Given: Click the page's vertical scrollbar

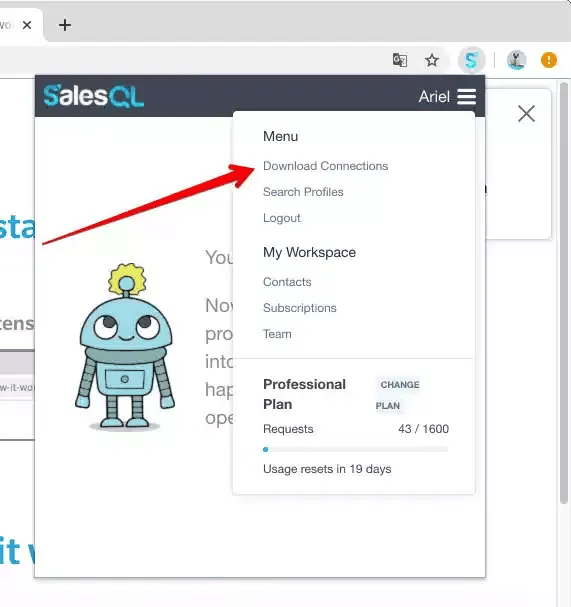Looking at the screenshot, I should point(564,293).
